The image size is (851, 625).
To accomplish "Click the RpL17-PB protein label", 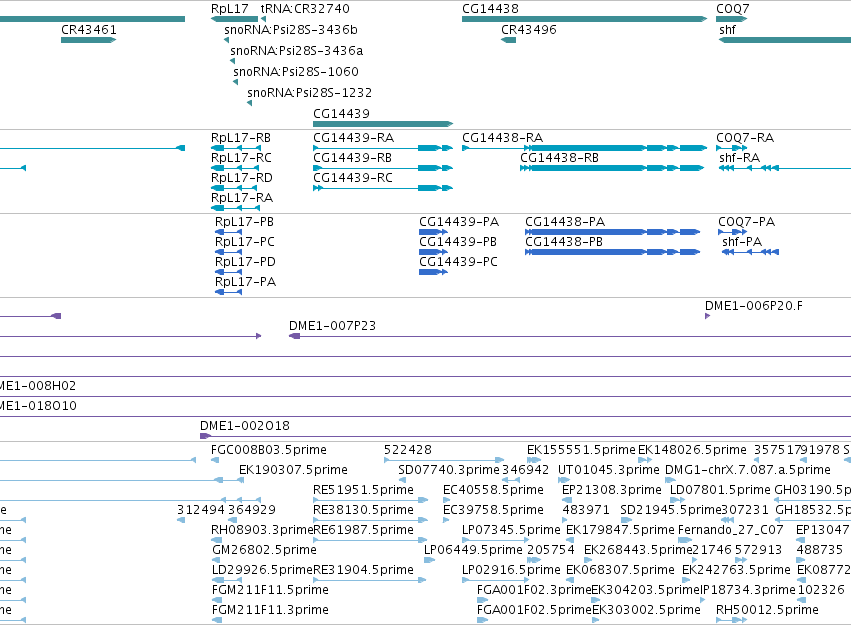I will 244,222.
